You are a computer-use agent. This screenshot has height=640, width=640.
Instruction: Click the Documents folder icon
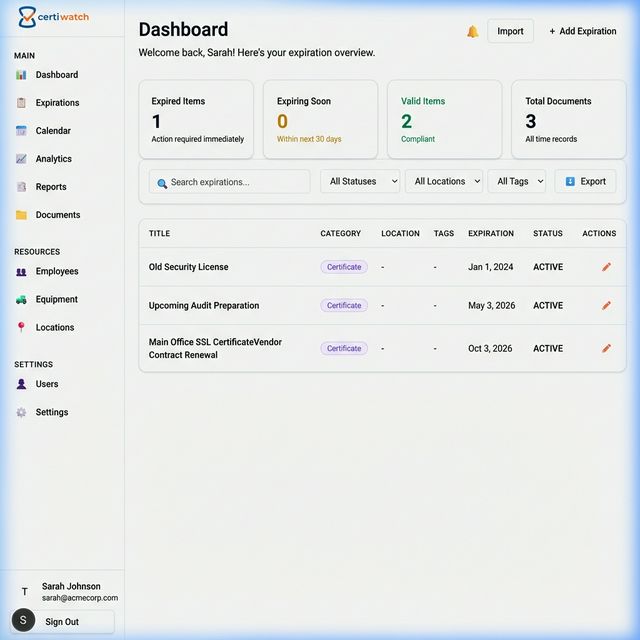[x=21, y=215]
